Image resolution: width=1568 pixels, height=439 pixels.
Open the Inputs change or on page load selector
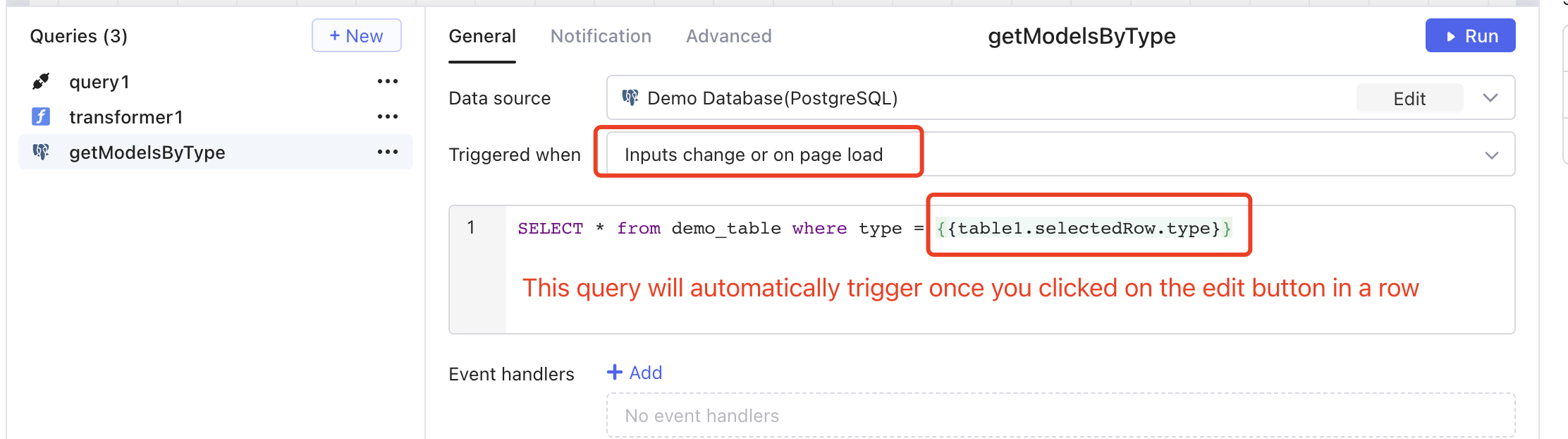point(753,154)
